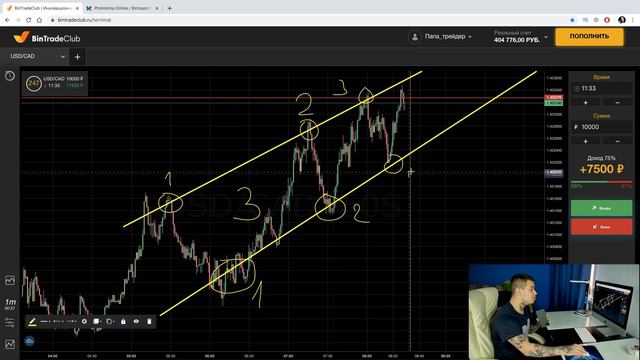Decrease trade amount with minus
Viewport: 640px width, 360px height.
point(618,141)
